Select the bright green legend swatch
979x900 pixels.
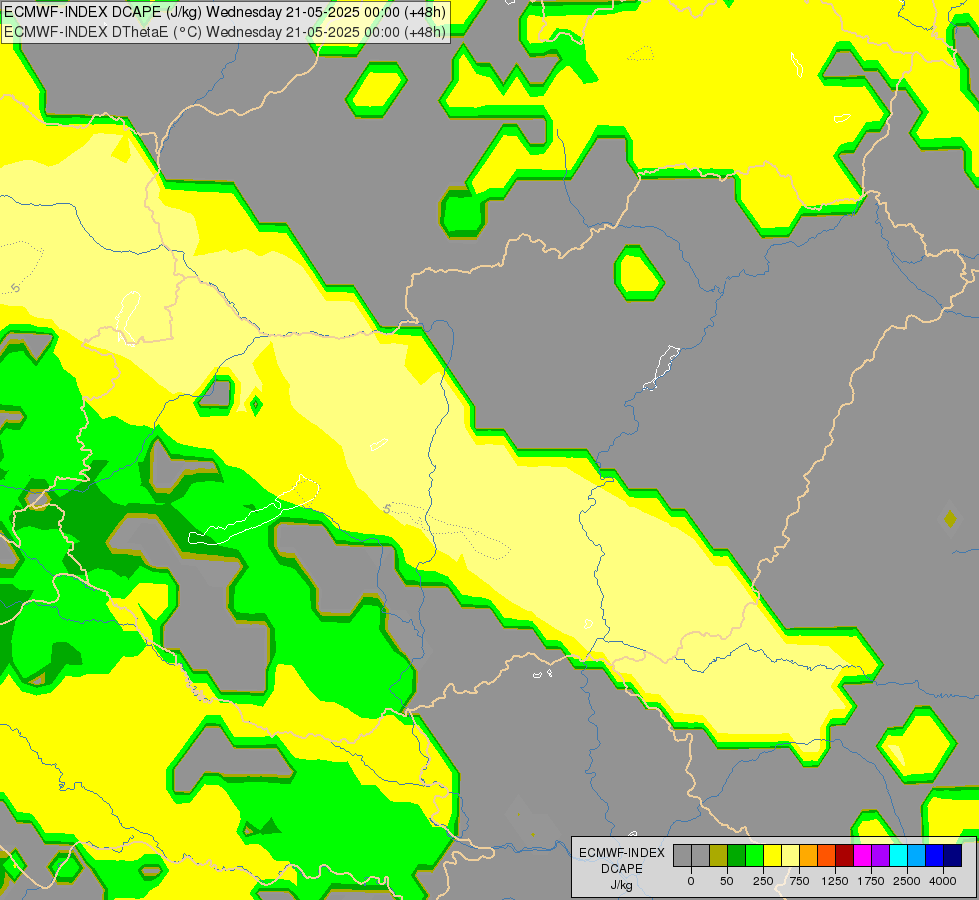point(755,856)
